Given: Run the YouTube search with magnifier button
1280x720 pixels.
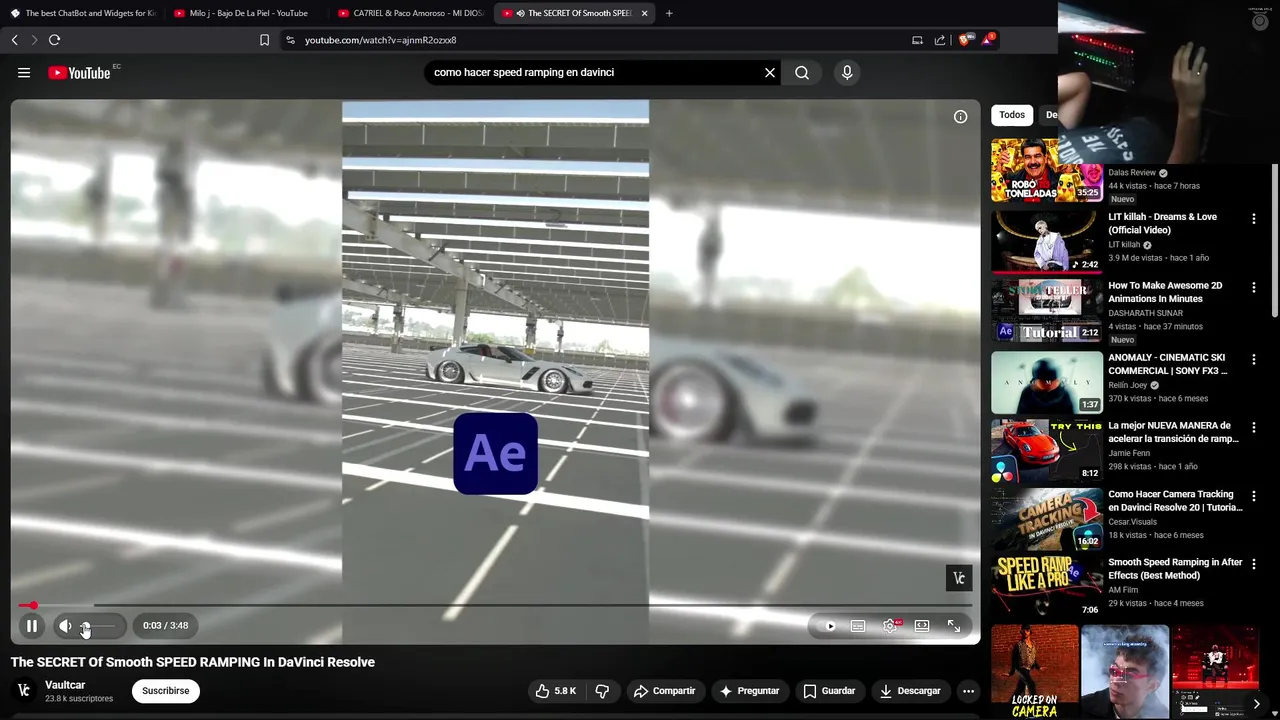Looking at the screenshot, I should 802,72.
